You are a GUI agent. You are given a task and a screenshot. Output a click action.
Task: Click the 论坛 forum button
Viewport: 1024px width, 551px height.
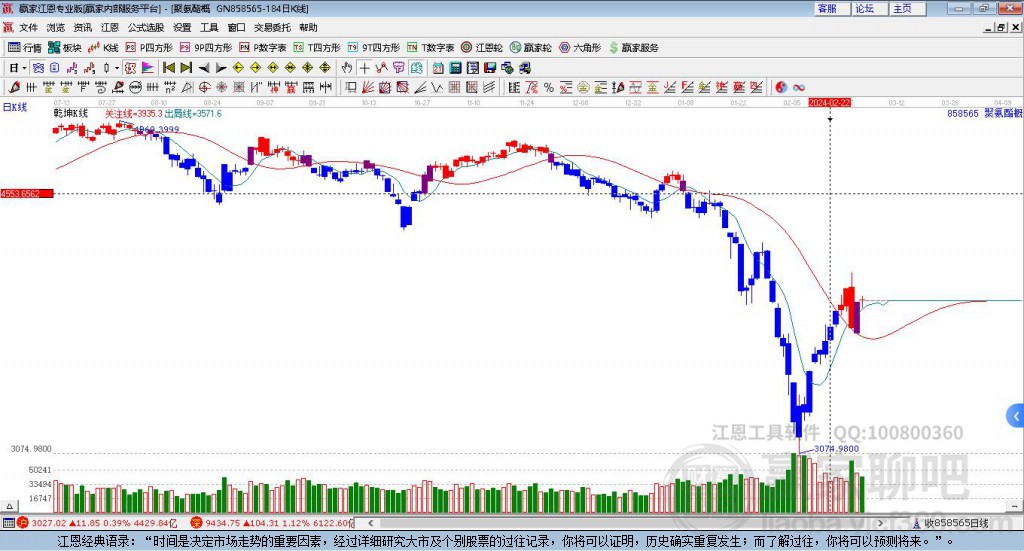pos(870,8)
